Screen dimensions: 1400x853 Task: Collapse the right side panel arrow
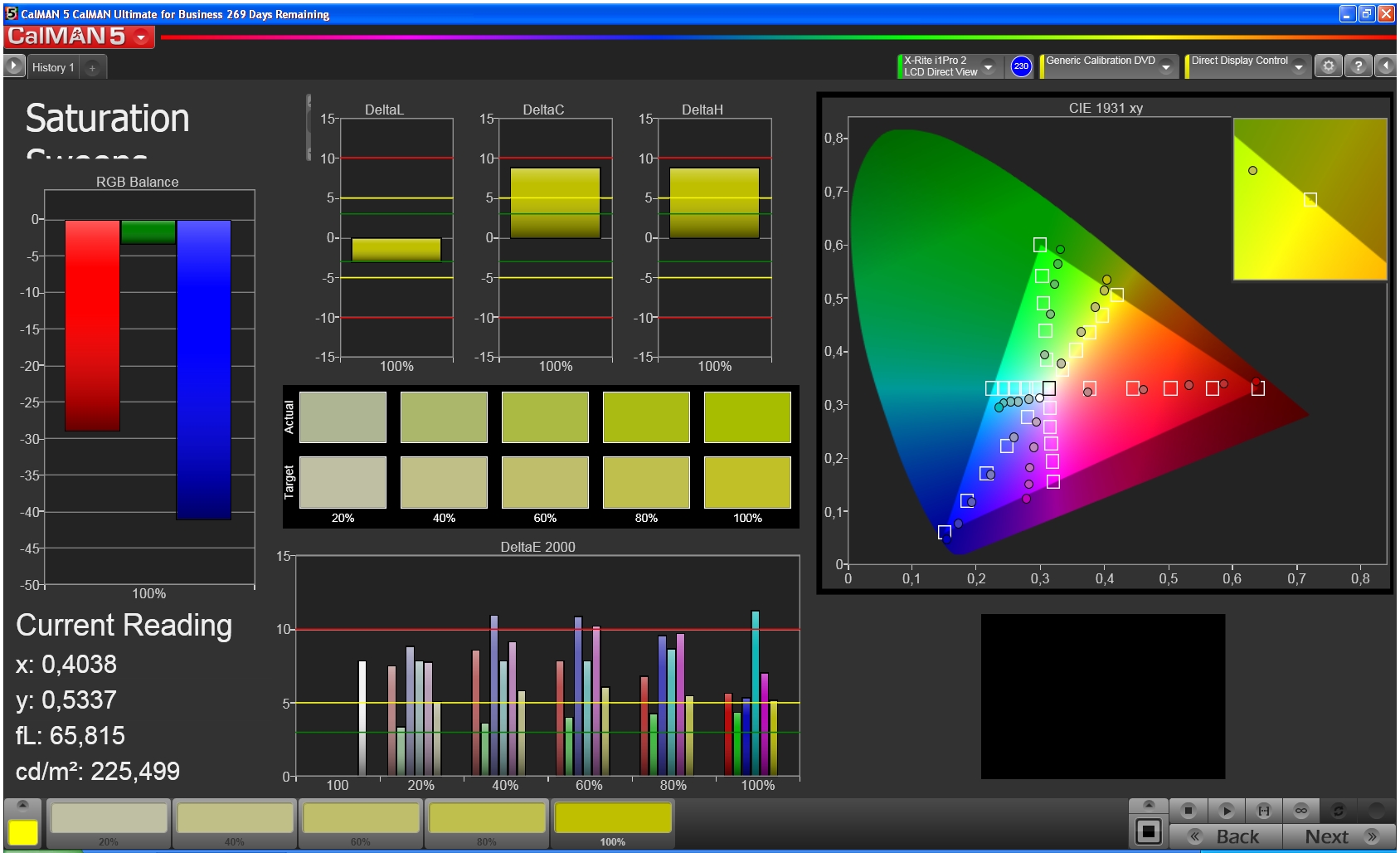[x=1386, y=66]
